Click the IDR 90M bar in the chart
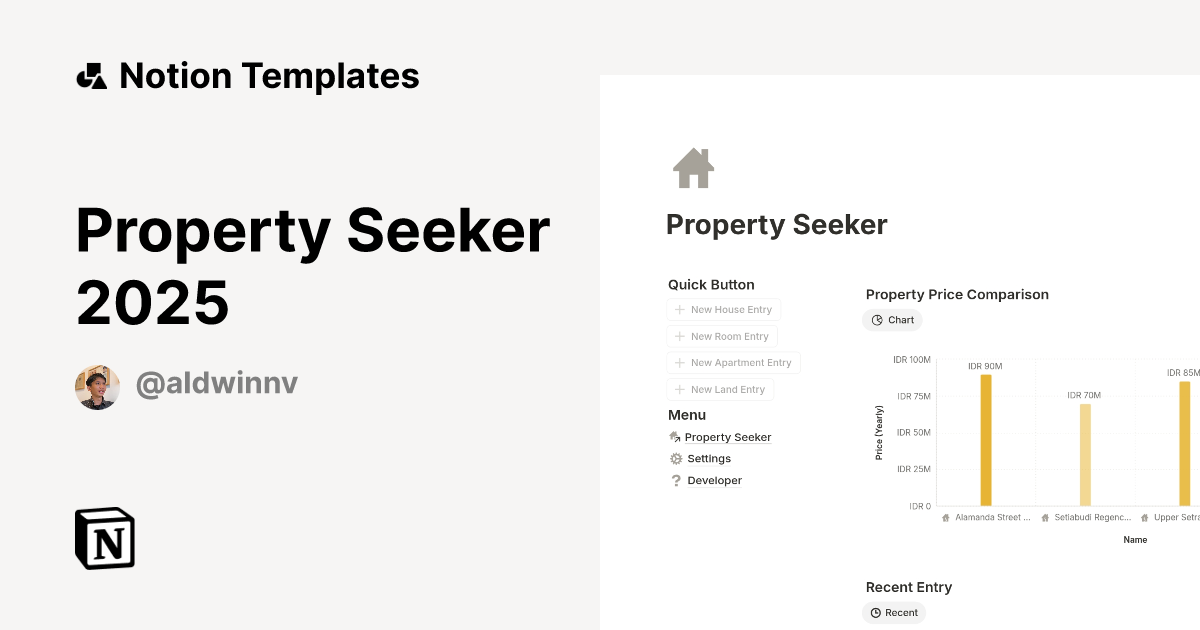 click(985, 440)
